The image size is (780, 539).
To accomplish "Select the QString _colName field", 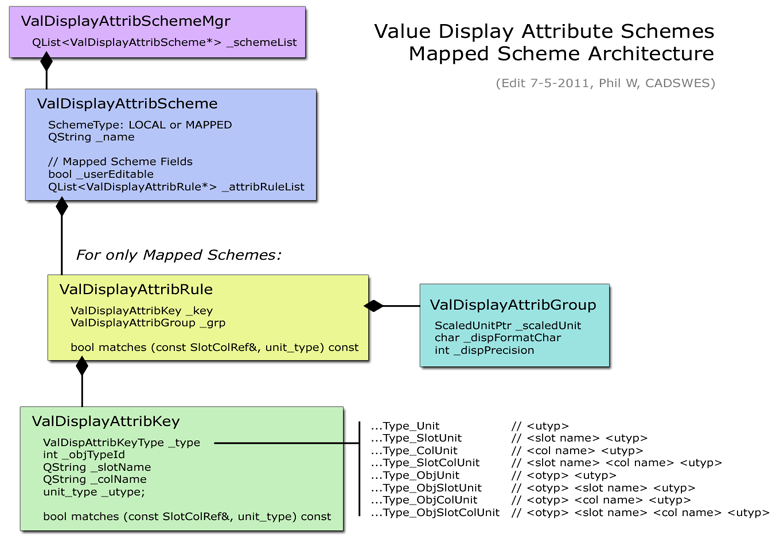I will (95, 479).
